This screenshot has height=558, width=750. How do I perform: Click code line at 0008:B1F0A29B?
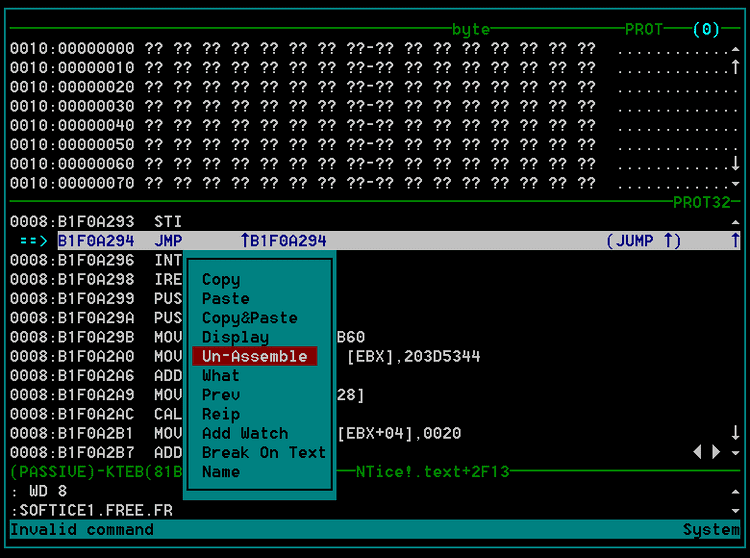(96, 337)
